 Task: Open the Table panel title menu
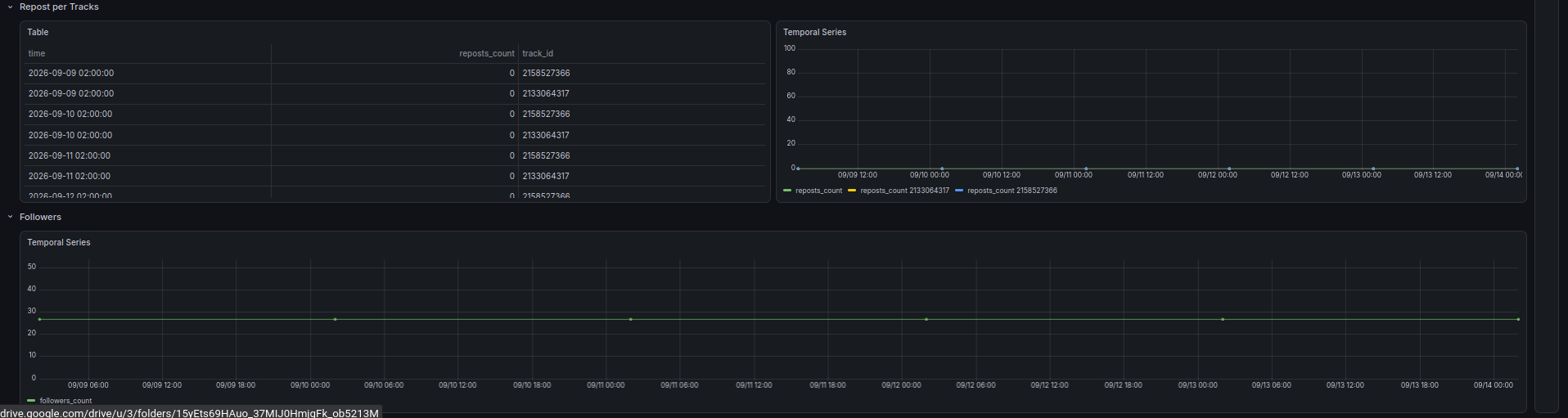(x=38, y=32)
